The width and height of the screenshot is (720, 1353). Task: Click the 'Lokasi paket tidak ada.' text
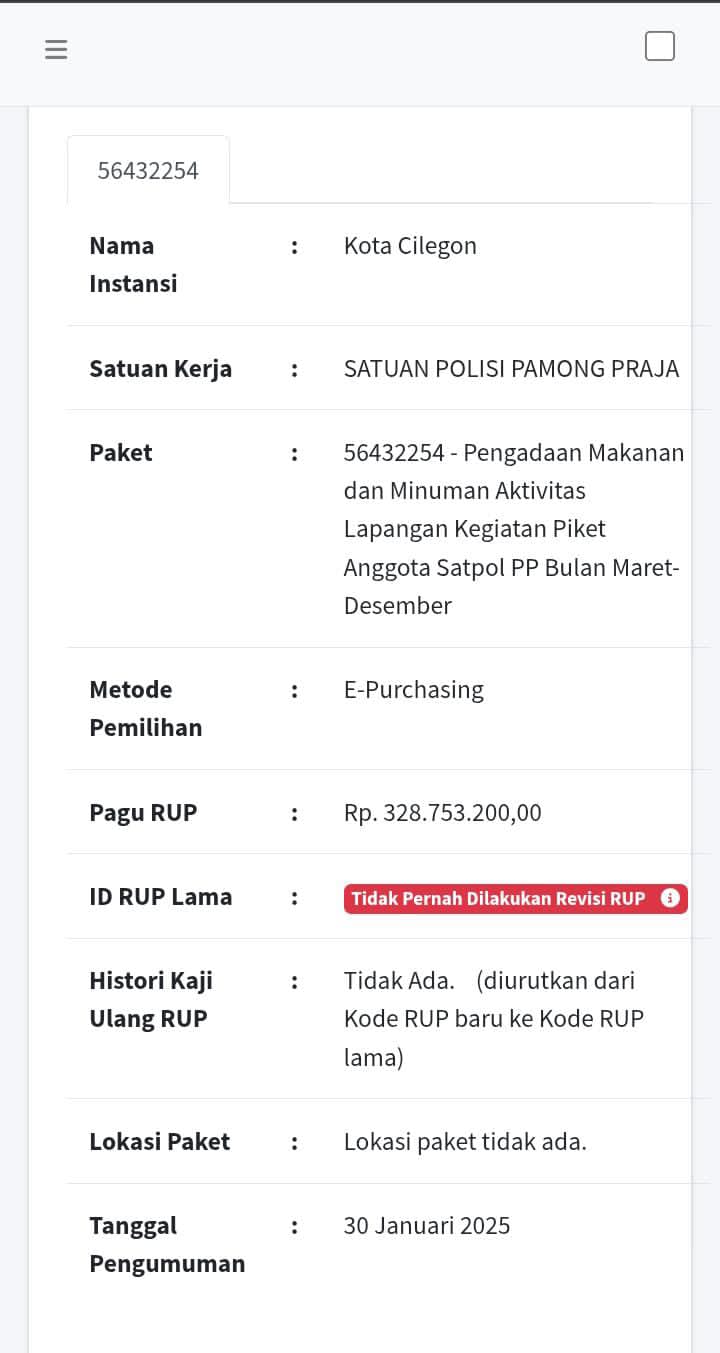(465, 1142)
